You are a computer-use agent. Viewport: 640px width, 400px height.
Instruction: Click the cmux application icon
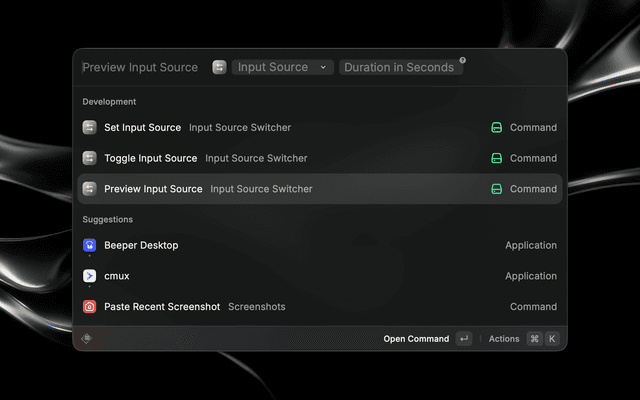[90, 276]
